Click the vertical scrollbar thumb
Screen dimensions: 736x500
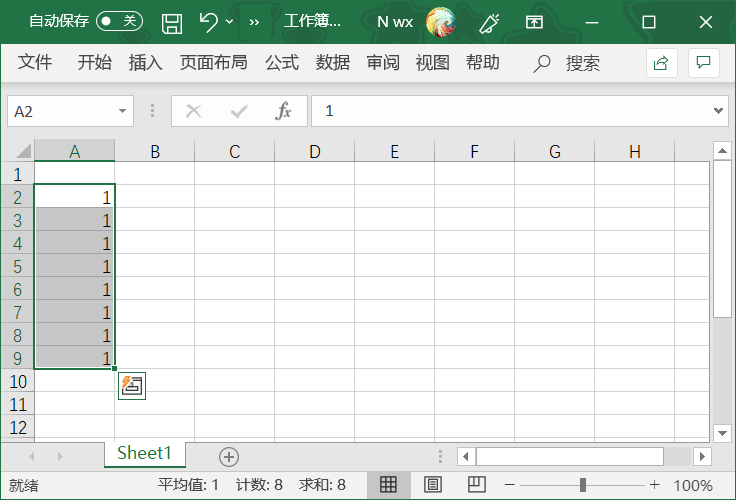(722, 239)
